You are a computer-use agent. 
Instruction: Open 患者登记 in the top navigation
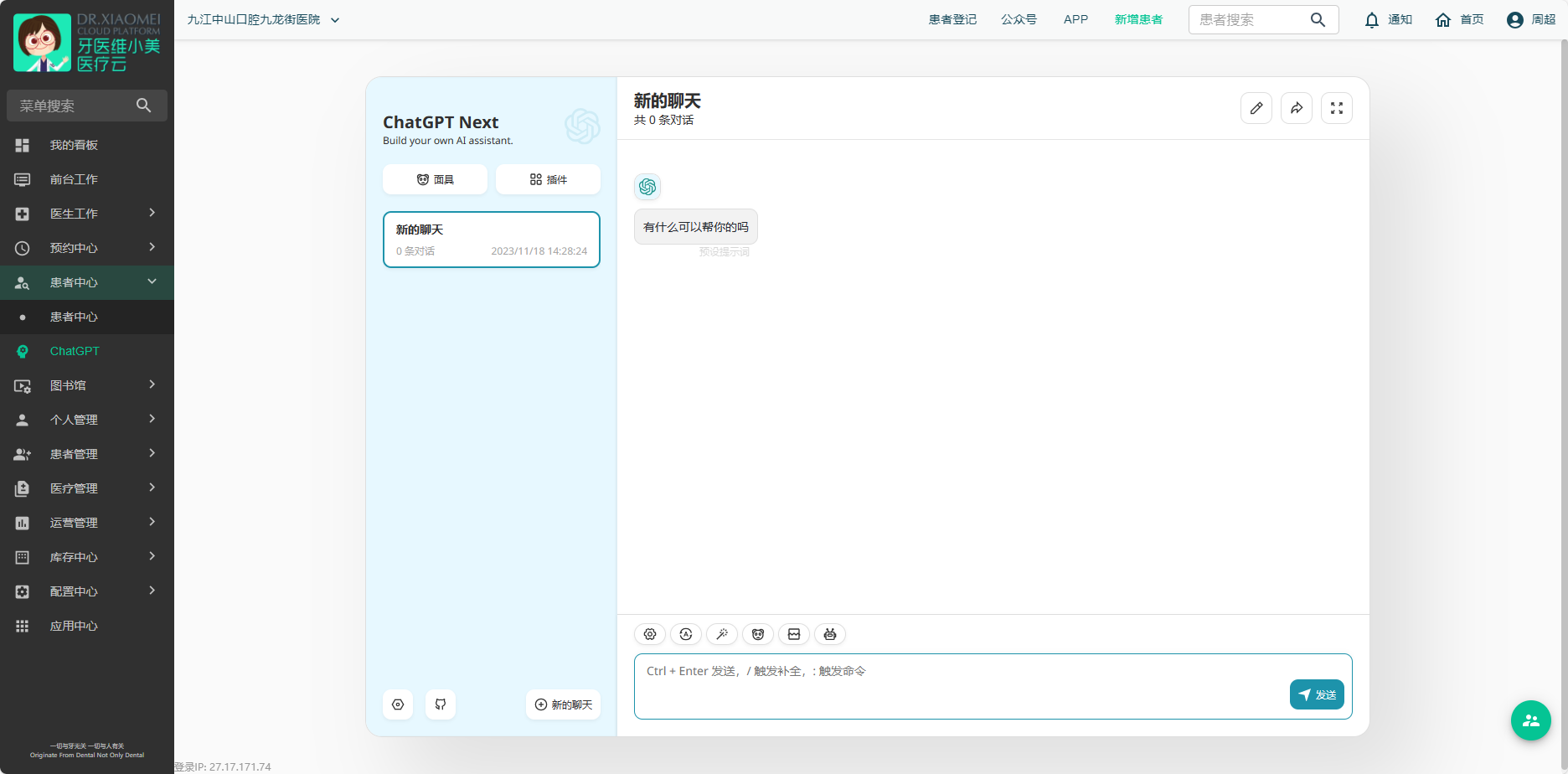(952, 20)
